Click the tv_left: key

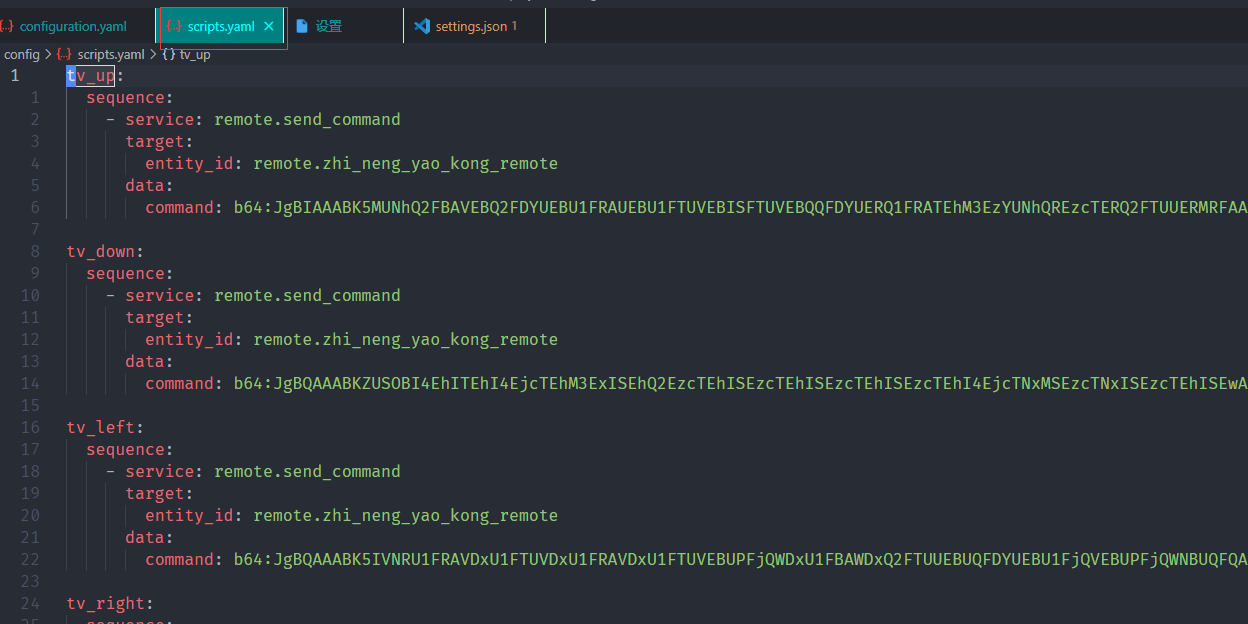click(x=105, y=427)
